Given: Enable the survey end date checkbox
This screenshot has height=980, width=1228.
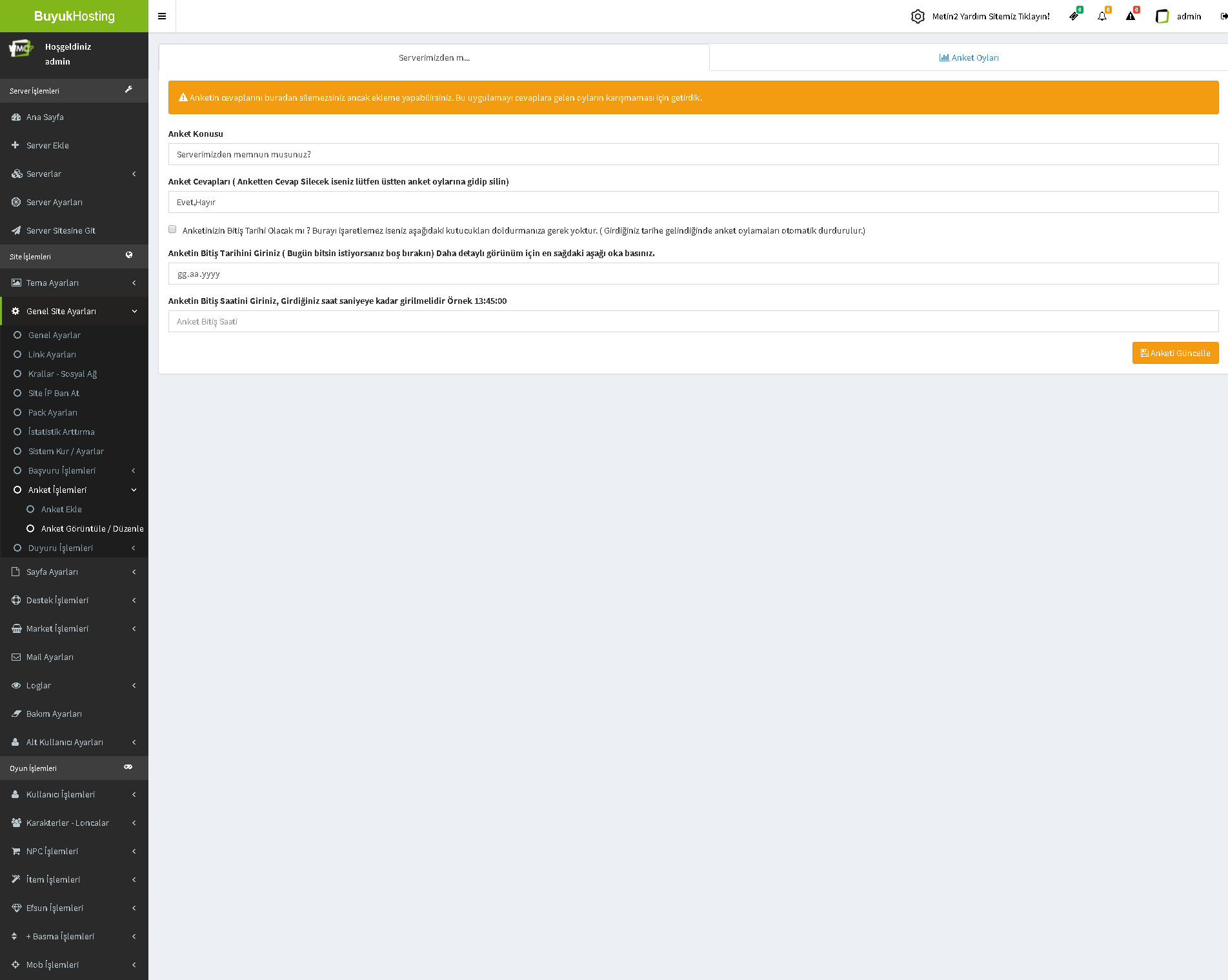Looking at the screenshot, I should click(172, 229).
